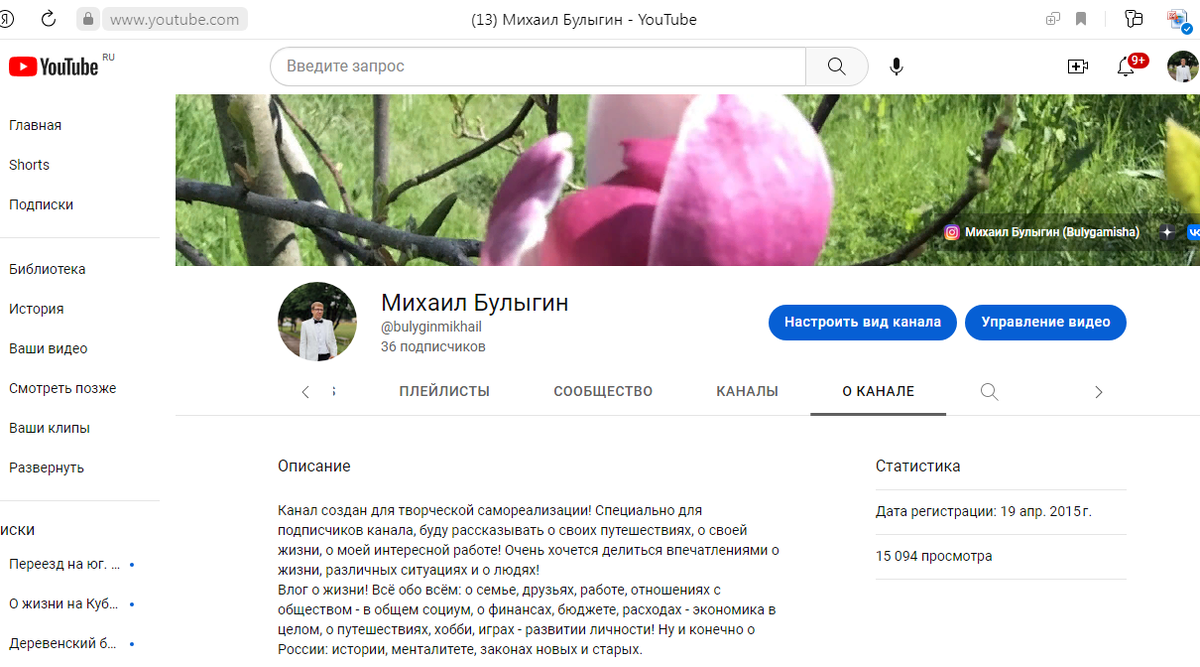Open the Instagram link on the channel banner

tap(952, 232)
